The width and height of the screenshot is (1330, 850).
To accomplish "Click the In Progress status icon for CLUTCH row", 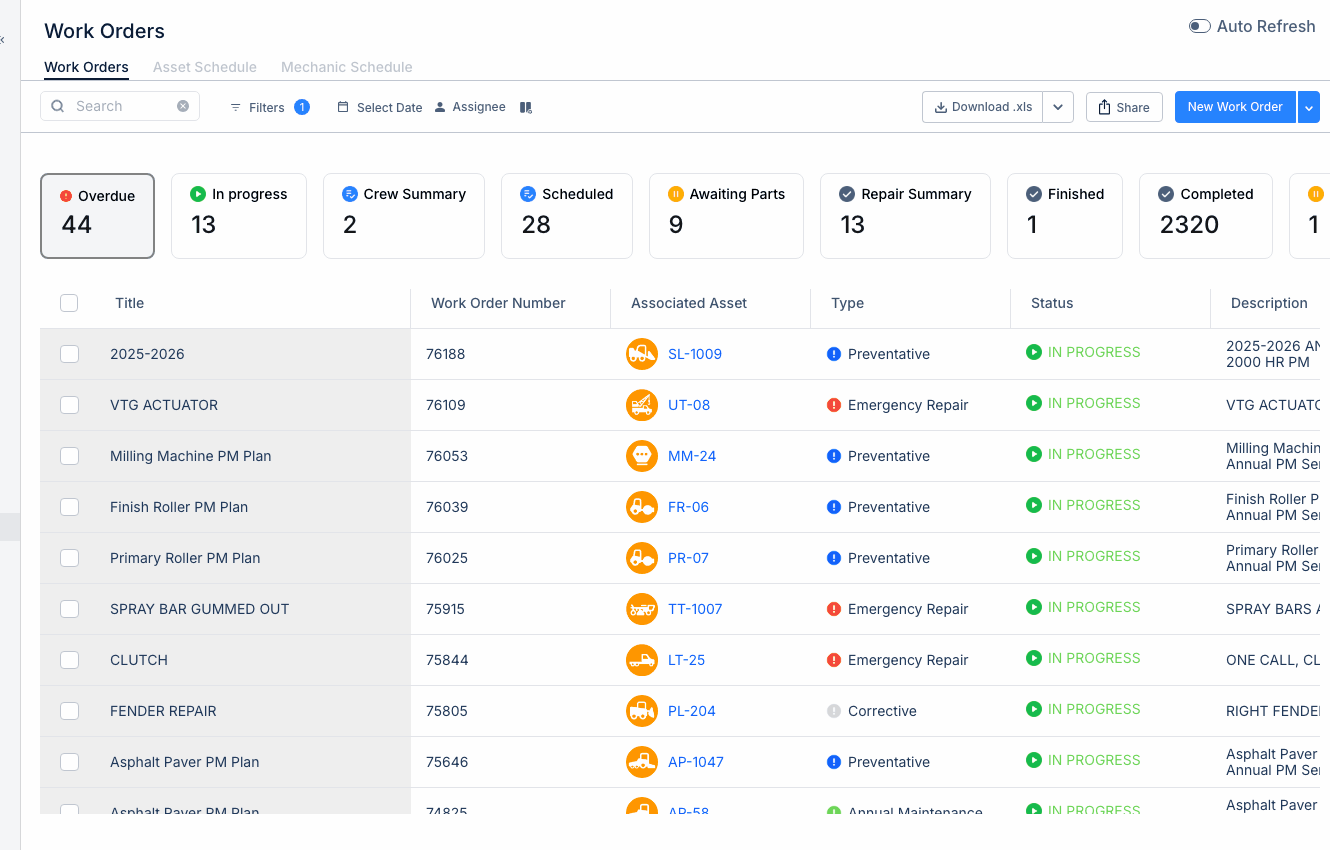I will coord(1034,658).
